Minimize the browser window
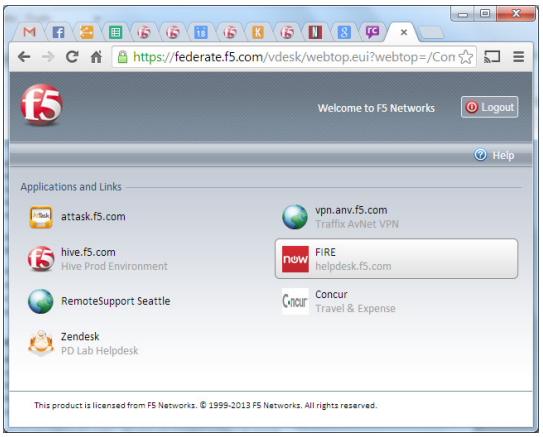The height and width of the screenshot is (437, 543). [x=462, y=14]
